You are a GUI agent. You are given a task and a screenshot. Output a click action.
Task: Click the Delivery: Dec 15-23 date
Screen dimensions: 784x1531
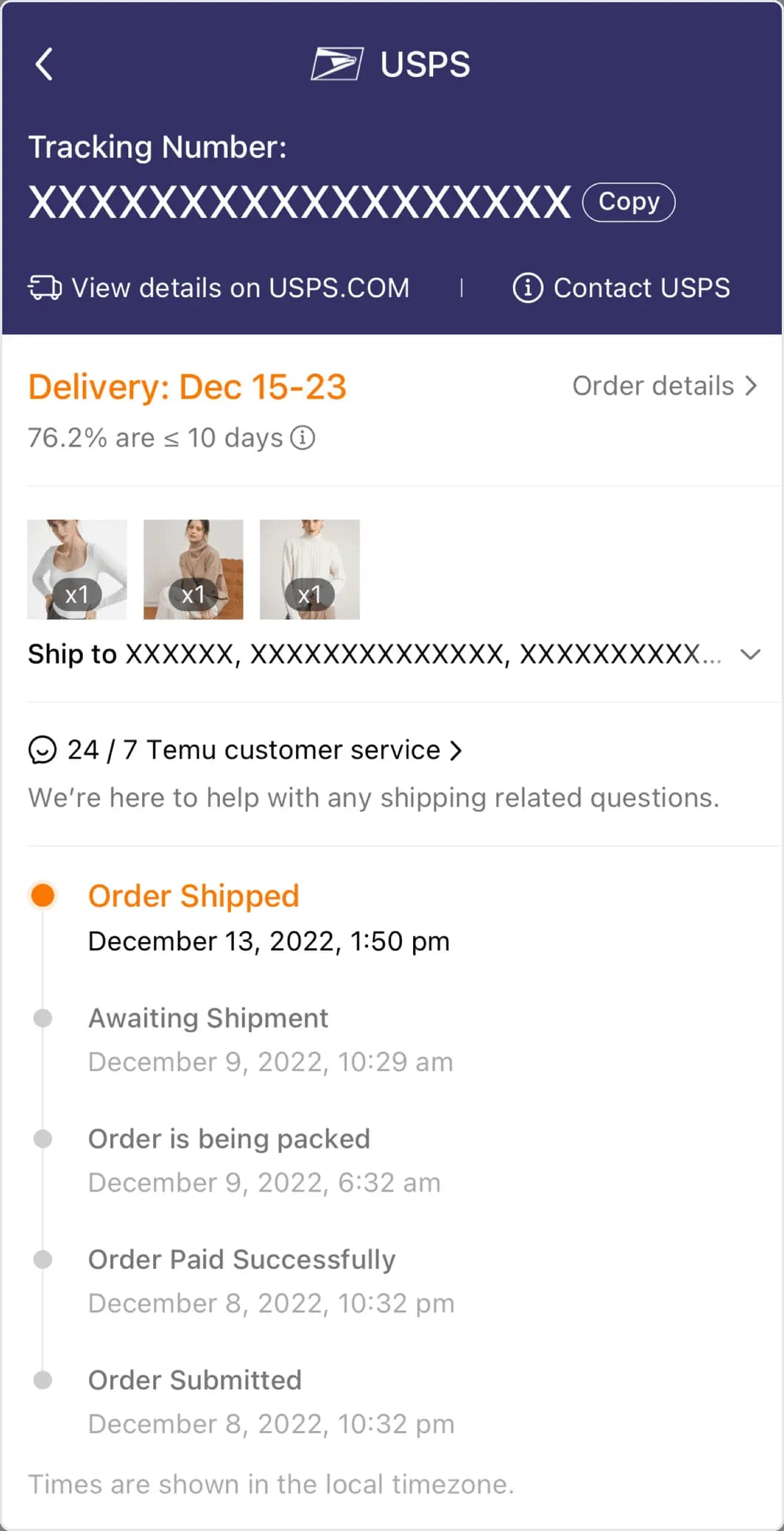point(187,386)
